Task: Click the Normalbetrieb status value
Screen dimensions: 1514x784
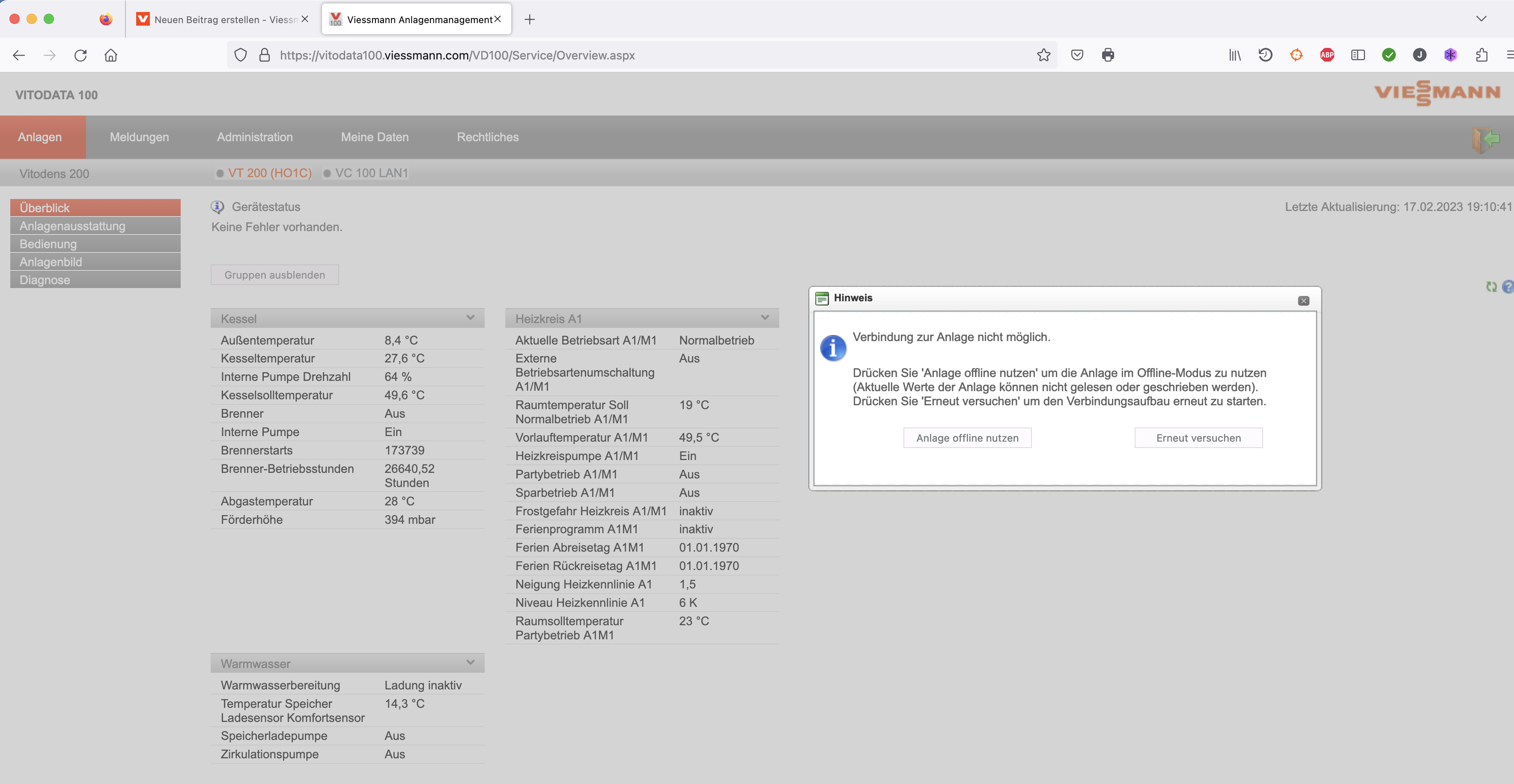Action: coord(716,340)
